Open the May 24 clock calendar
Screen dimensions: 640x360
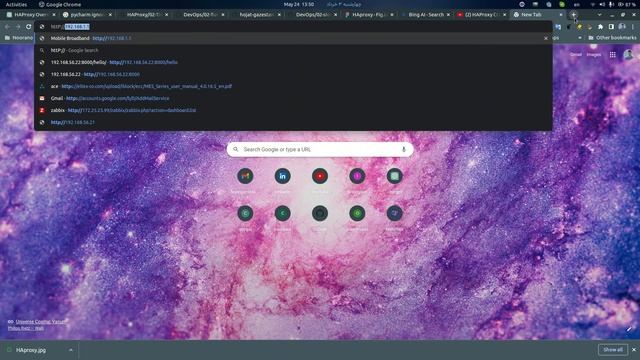pyautogui.click(x=299, y=4)
